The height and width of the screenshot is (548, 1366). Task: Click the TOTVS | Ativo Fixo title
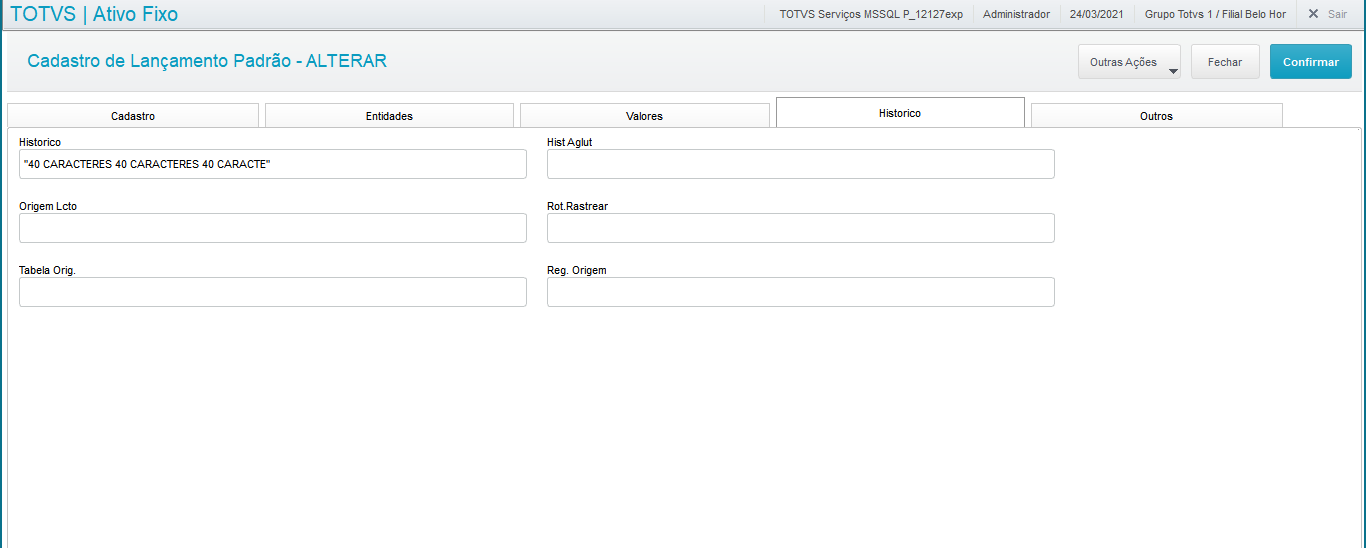coord(94,14)
